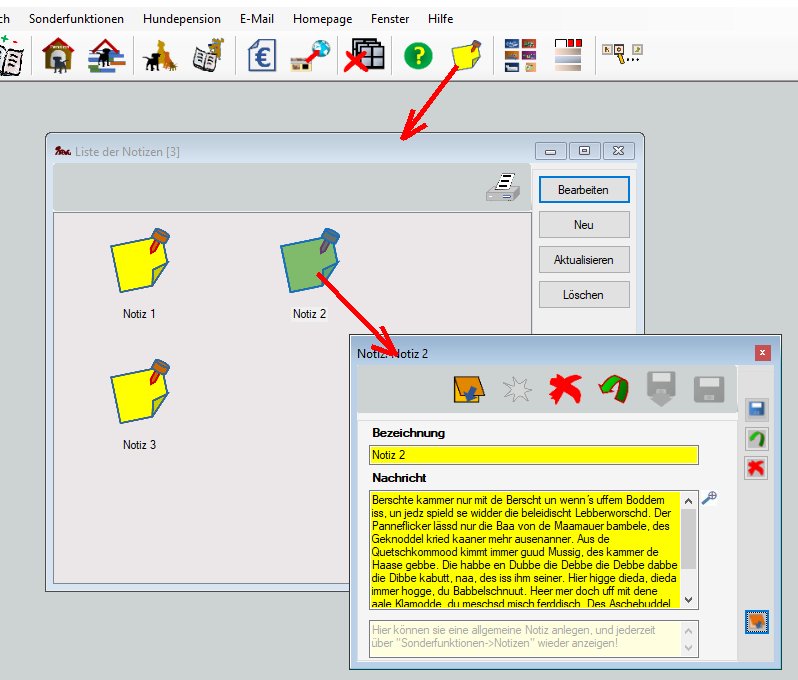Click the close-all-windows red X icon
Screen dimensions: 798x680
point(364,55)
